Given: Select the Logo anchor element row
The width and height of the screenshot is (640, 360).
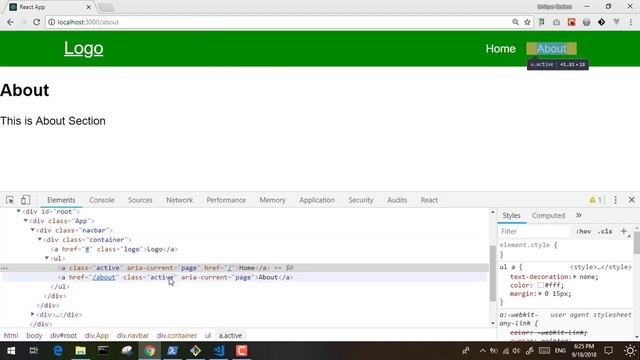Looking at the screenshot, I should 114,249.
